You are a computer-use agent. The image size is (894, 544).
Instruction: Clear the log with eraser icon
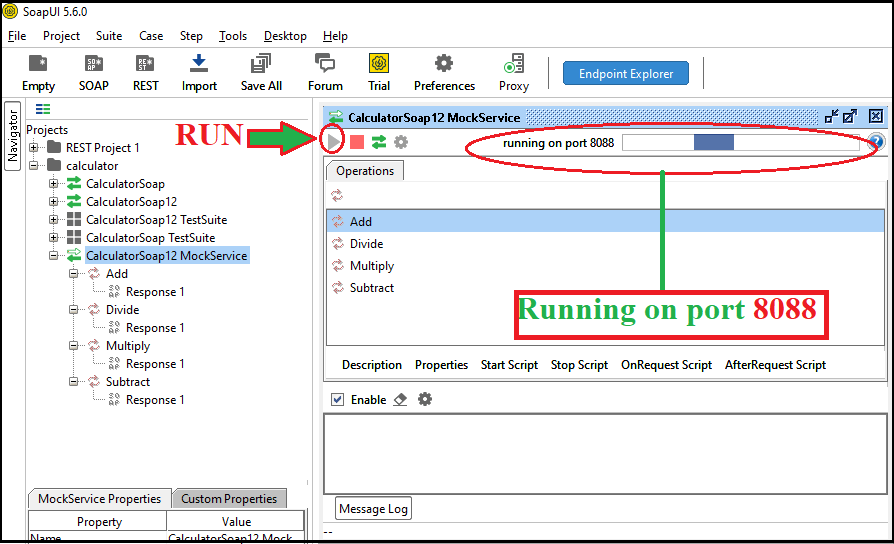pyautogui.click(x=400, y=399)
